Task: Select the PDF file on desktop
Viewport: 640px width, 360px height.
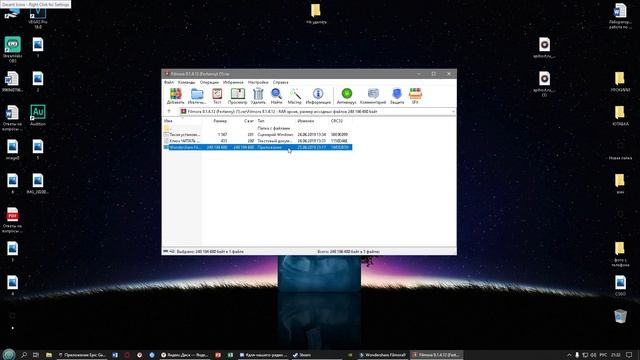Action: click(x=12, y=220)
